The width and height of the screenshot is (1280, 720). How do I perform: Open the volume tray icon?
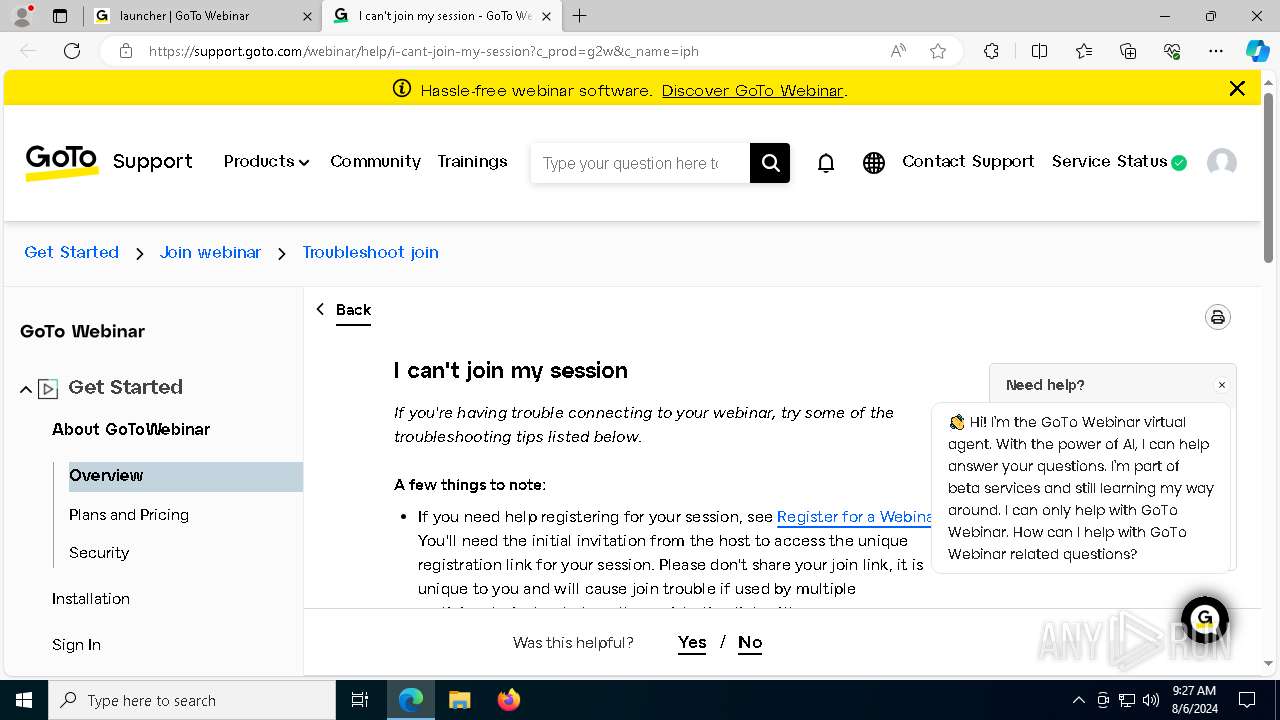coord(1151,700)
